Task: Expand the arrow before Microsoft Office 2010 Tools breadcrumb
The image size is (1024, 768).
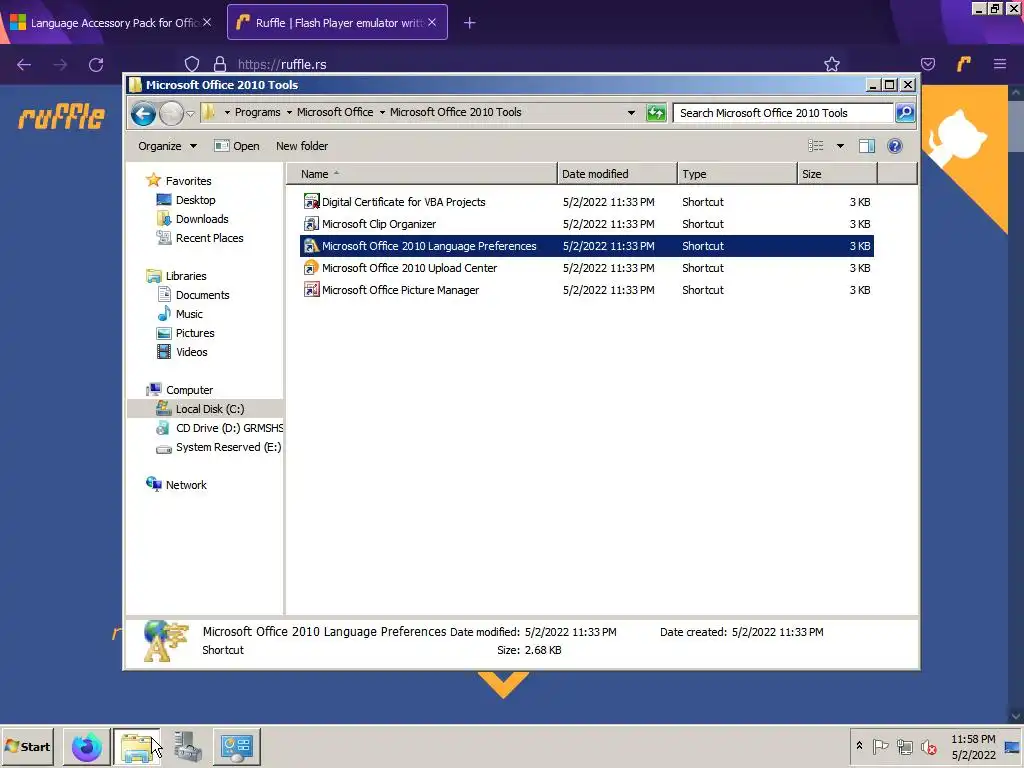Action: pyautogui.click(x=382, y=112)
